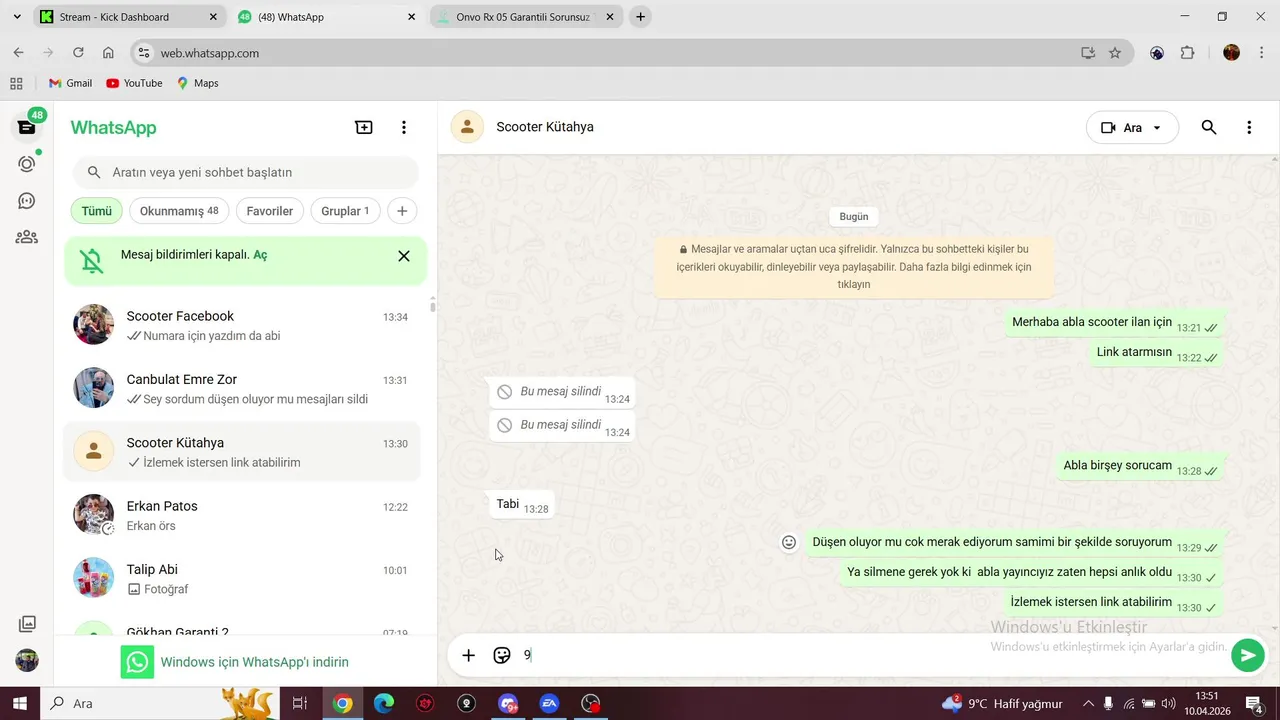
Task: Open Task View in taskbar
Action: point(299,704)
